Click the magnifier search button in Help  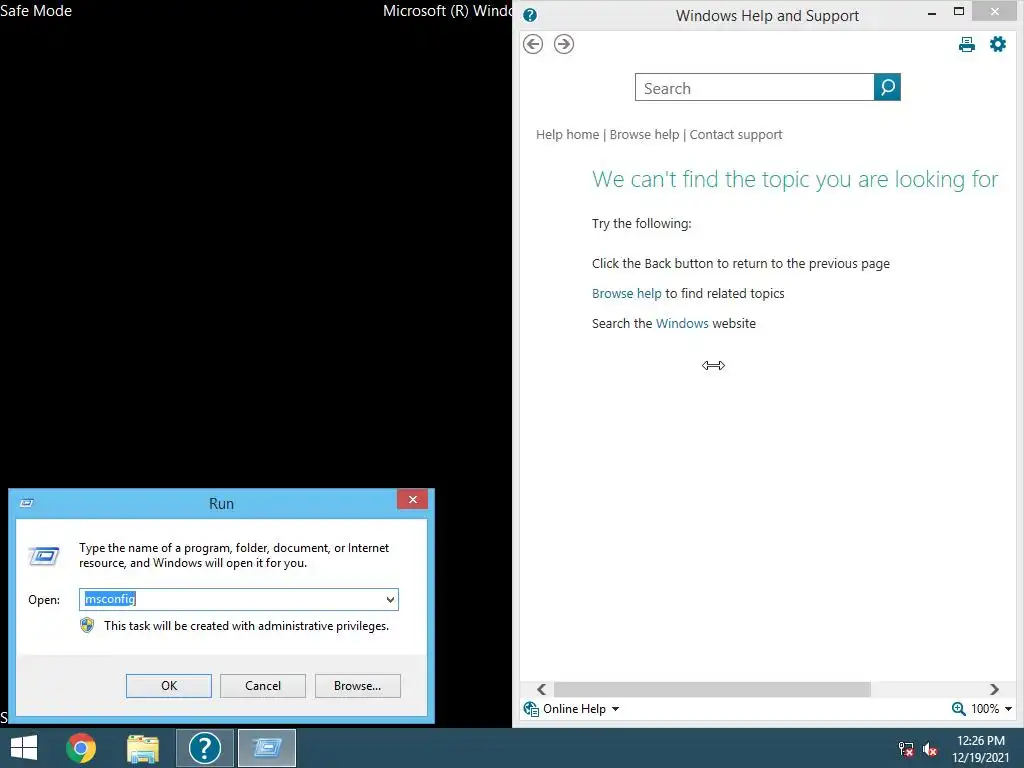tap(887, 87)
